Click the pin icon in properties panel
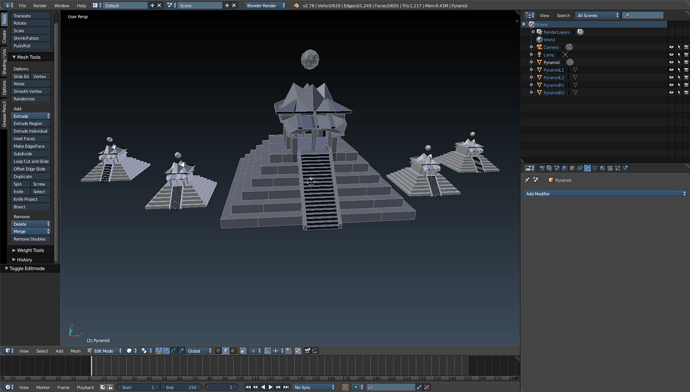690x392 pixels. click(x=527, y=180)
